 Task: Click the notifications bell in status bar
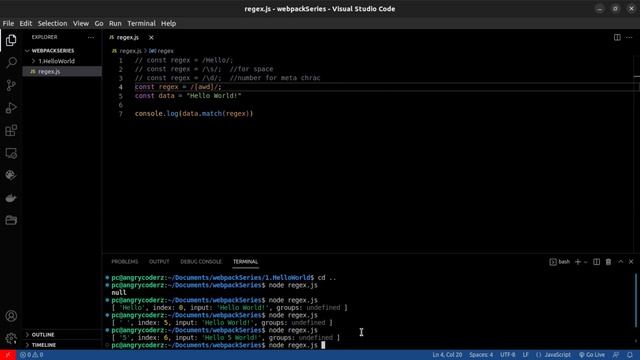point(630,355)
